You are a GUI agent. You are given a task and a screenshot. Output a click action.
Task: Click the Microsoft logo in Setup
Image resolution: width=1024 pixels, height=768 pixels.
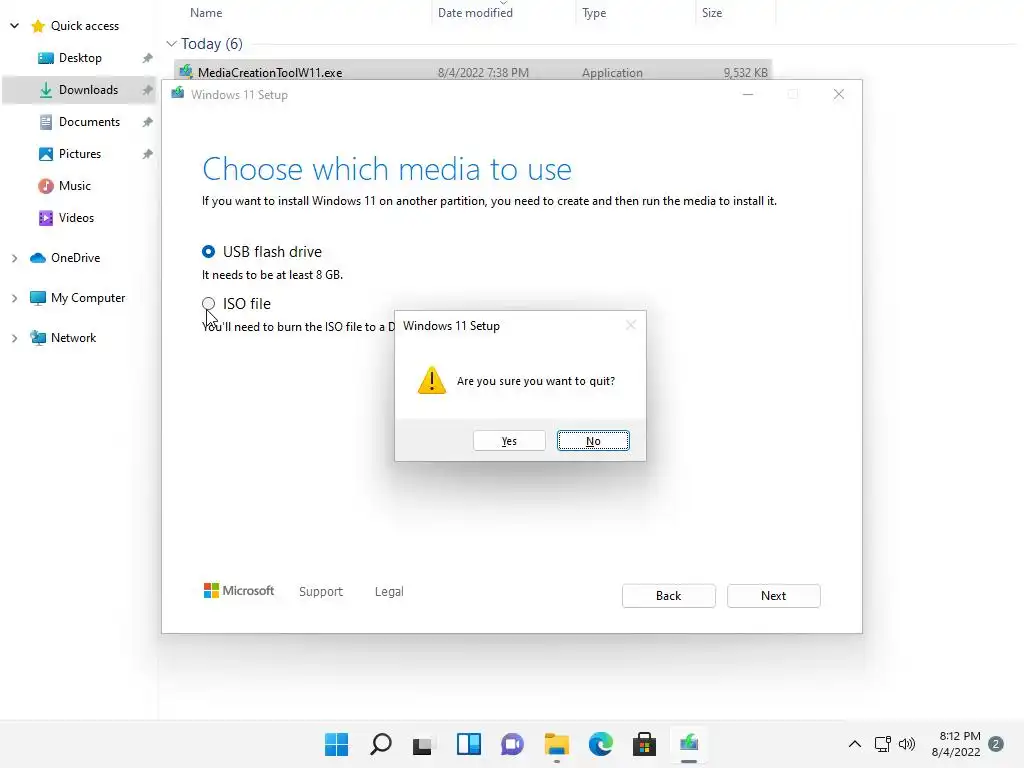(239, 591)
